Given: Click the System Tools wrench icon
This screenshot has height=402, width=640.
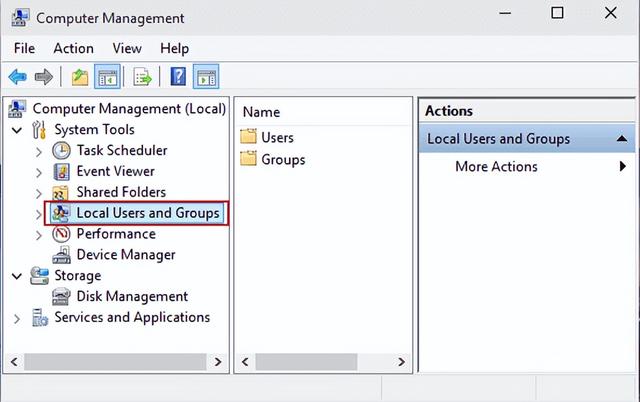Looking at the screenshot, I should point(39,130).
